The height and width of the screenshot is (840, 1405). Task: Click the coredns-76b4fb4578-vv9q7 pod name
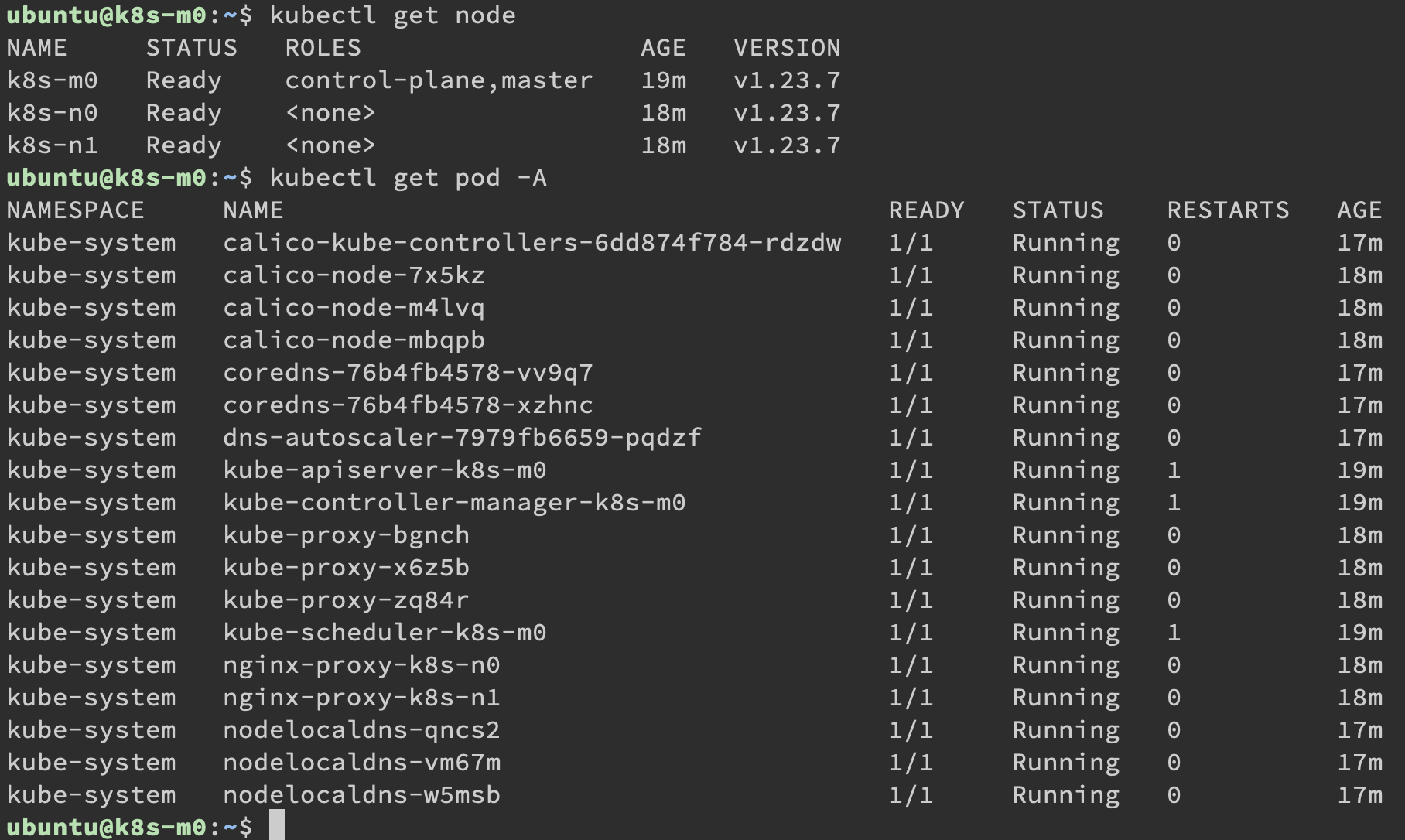[408, 373]
